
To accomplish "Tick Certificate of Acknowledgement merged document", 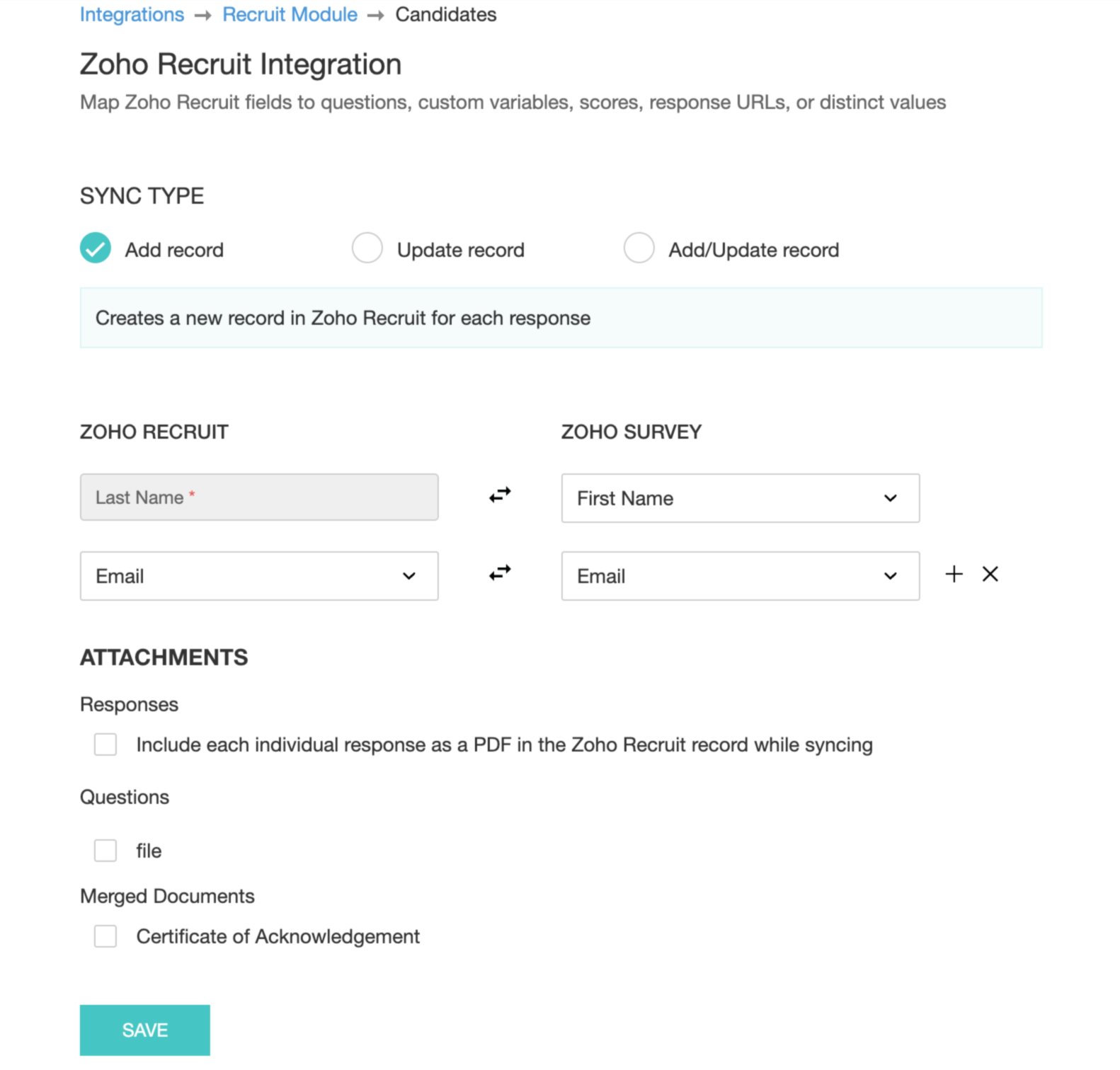I will (x=105, y=936).
